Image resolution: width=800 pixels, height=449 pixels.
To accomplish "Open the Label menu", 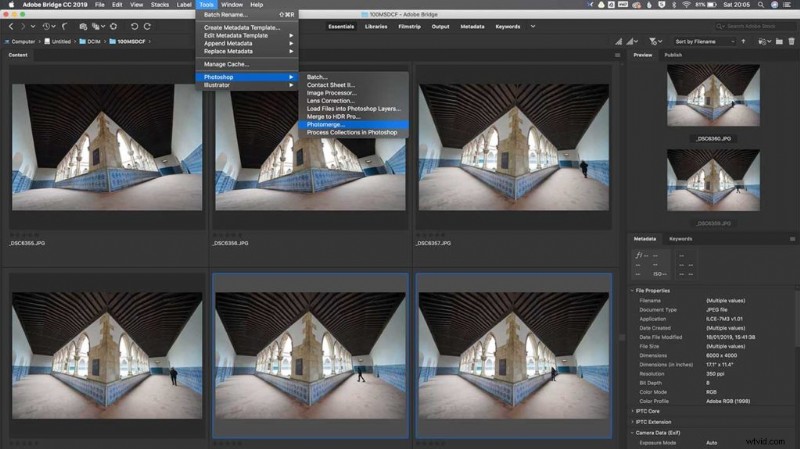I will [x=184, y=5].
